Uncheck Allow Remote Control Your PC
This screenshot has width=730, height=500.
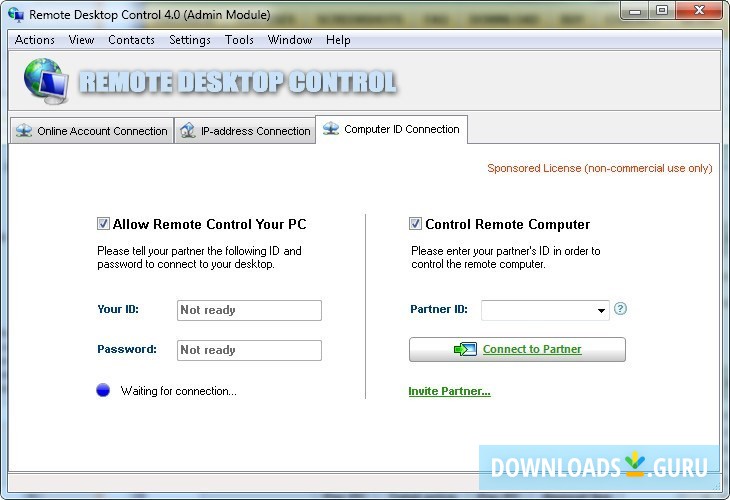[103, 224]
